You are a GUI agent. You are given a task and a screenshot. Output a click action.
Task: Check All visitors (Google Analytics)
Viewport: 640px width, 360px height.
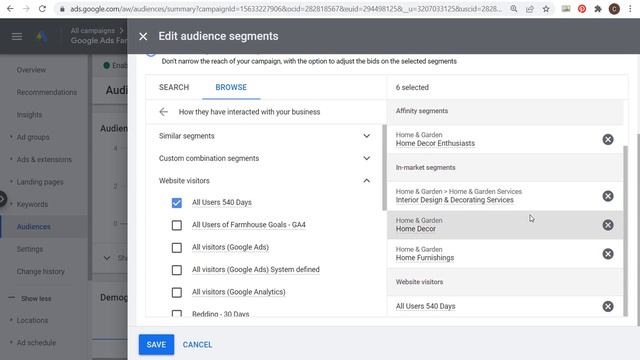(177, 292)
